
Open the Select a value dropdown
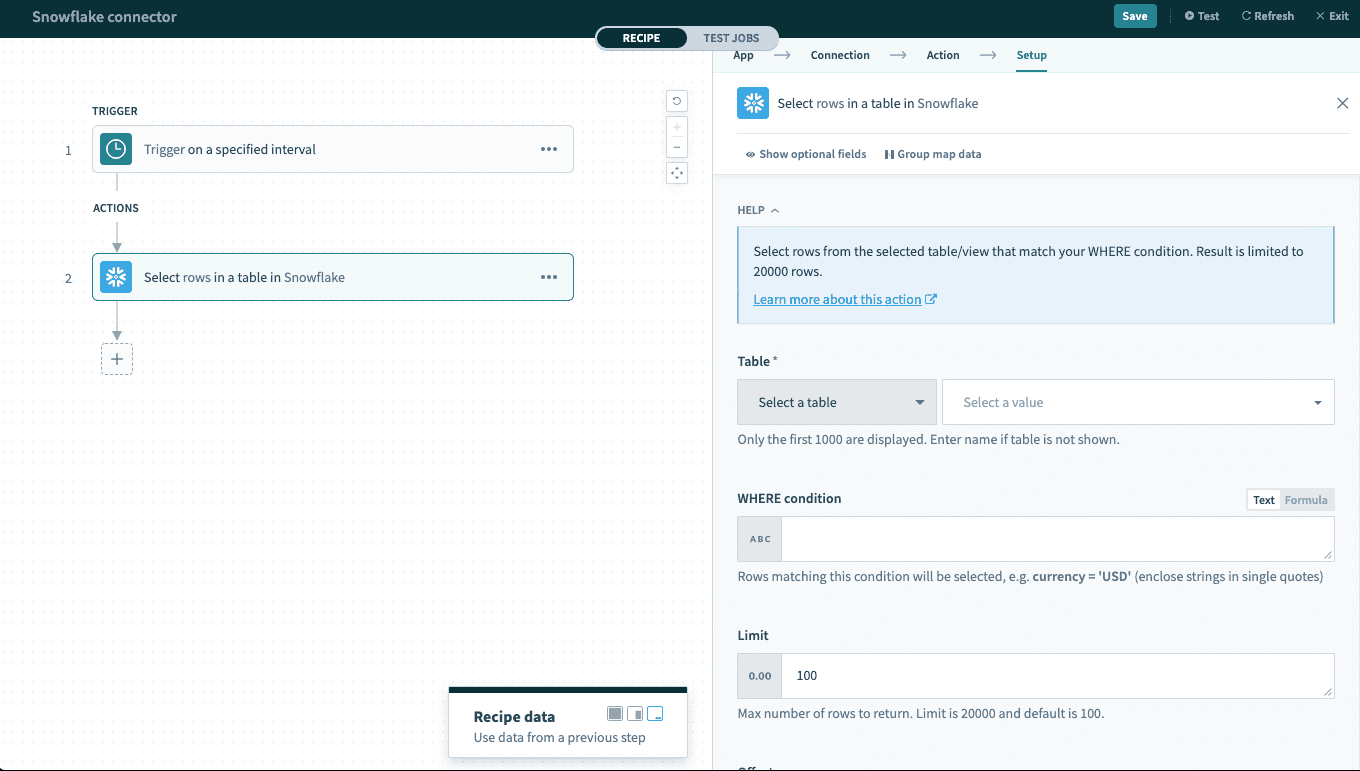point(1138,401)
